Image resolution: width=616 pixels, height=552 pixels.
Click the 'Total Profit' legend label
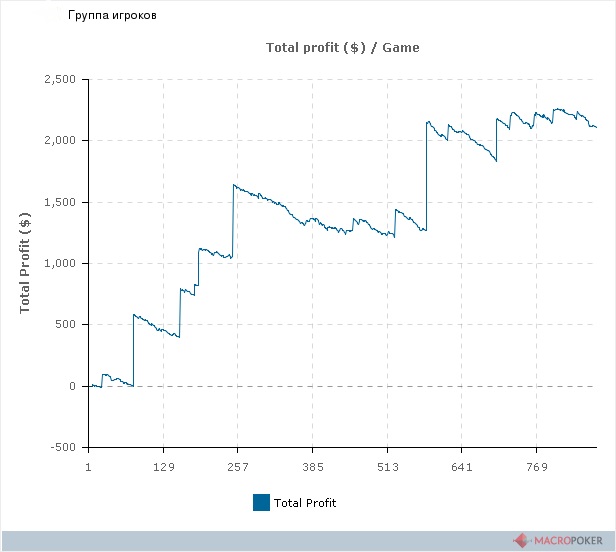[x=305, y=503]
